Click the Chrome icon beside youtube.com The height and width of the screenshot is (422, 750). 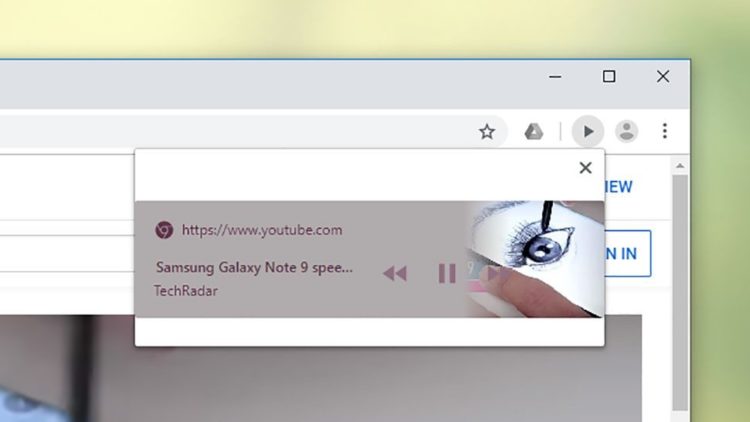point(164,230)
